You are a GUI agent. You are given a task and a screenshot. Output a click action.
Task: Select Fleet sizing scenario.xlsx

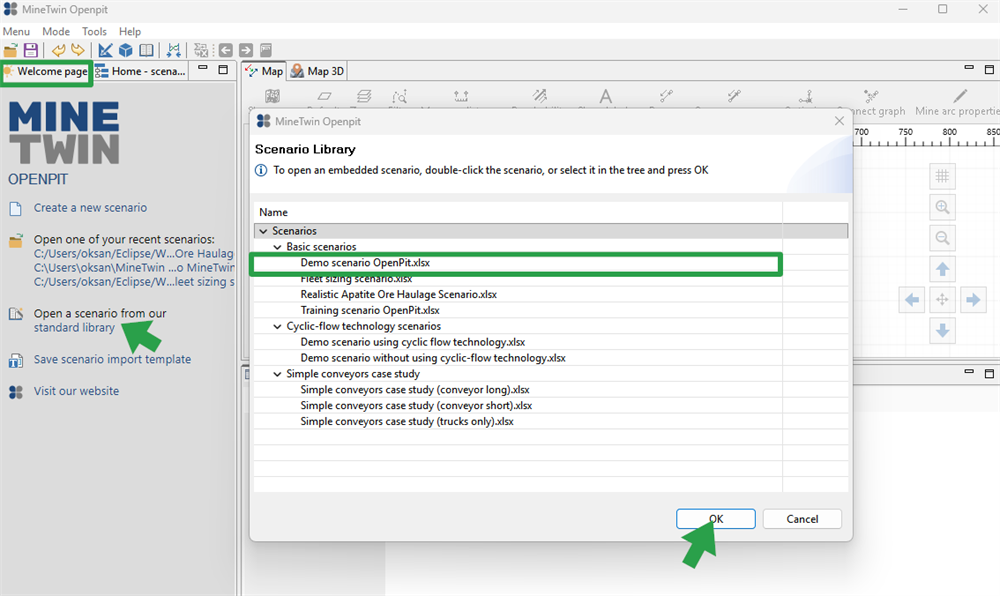click(x=357, y=279)
